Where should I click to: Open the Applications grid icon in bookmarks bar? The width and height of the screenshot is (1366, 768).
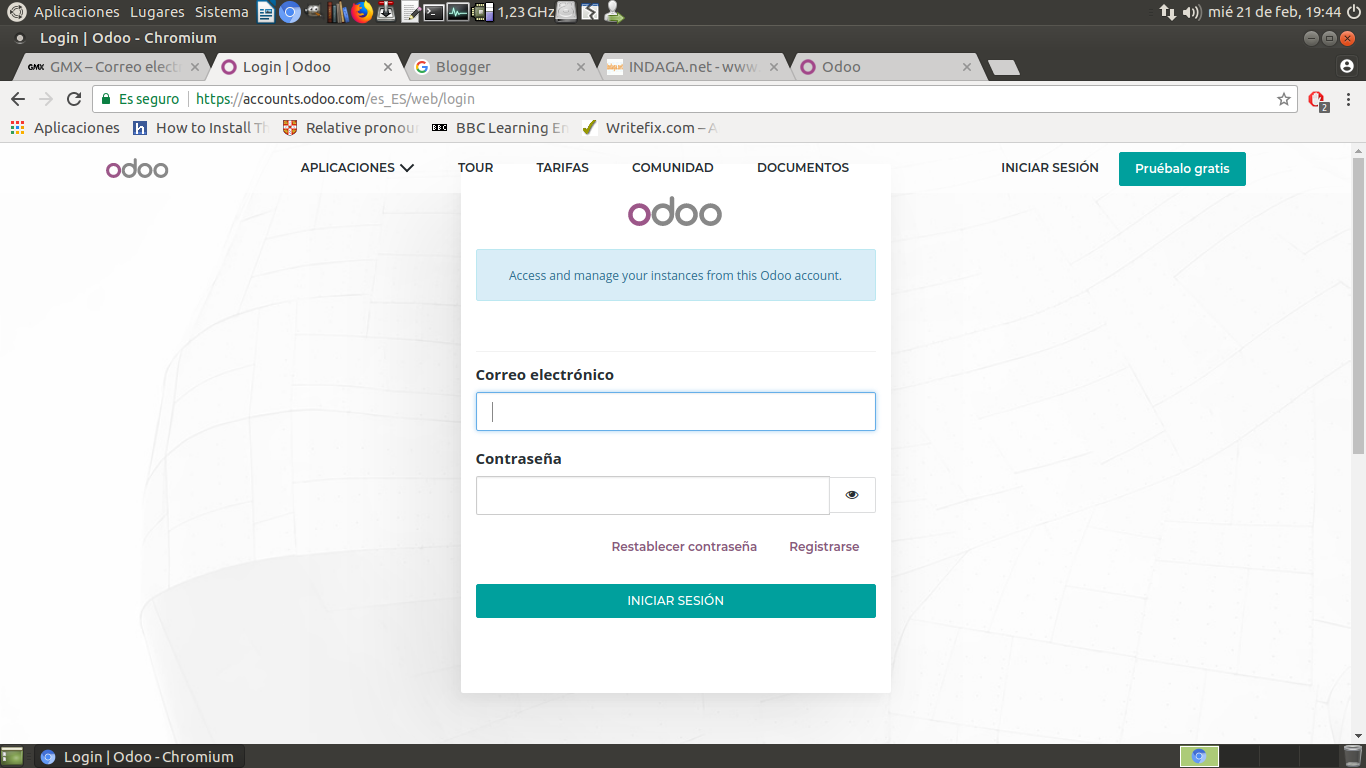17,128
